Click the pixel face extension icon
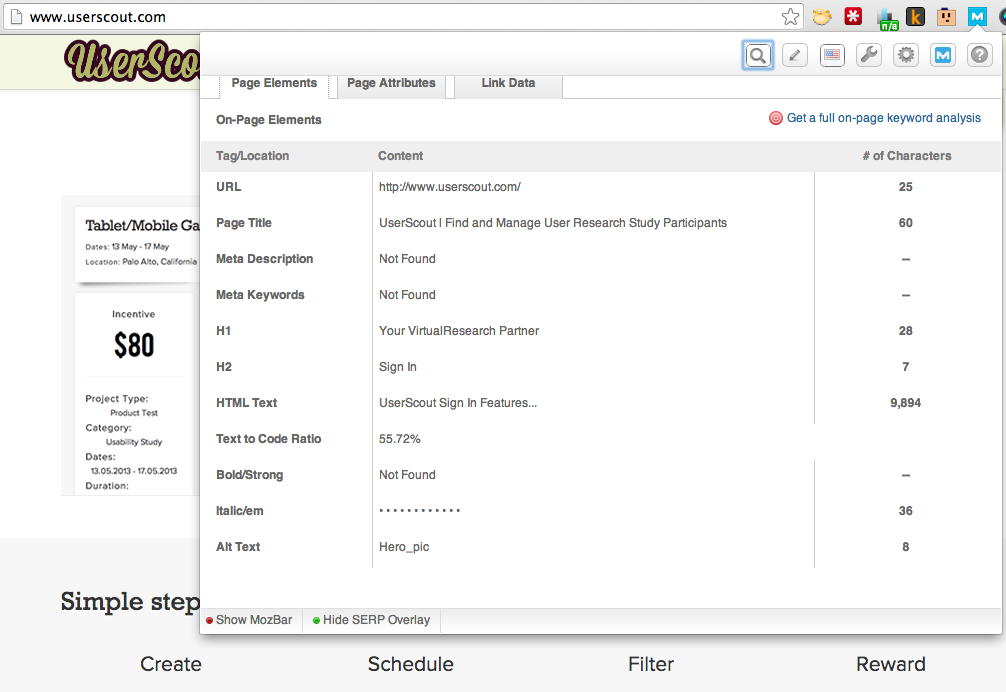 pyautogui.click(x=946, y=17)
